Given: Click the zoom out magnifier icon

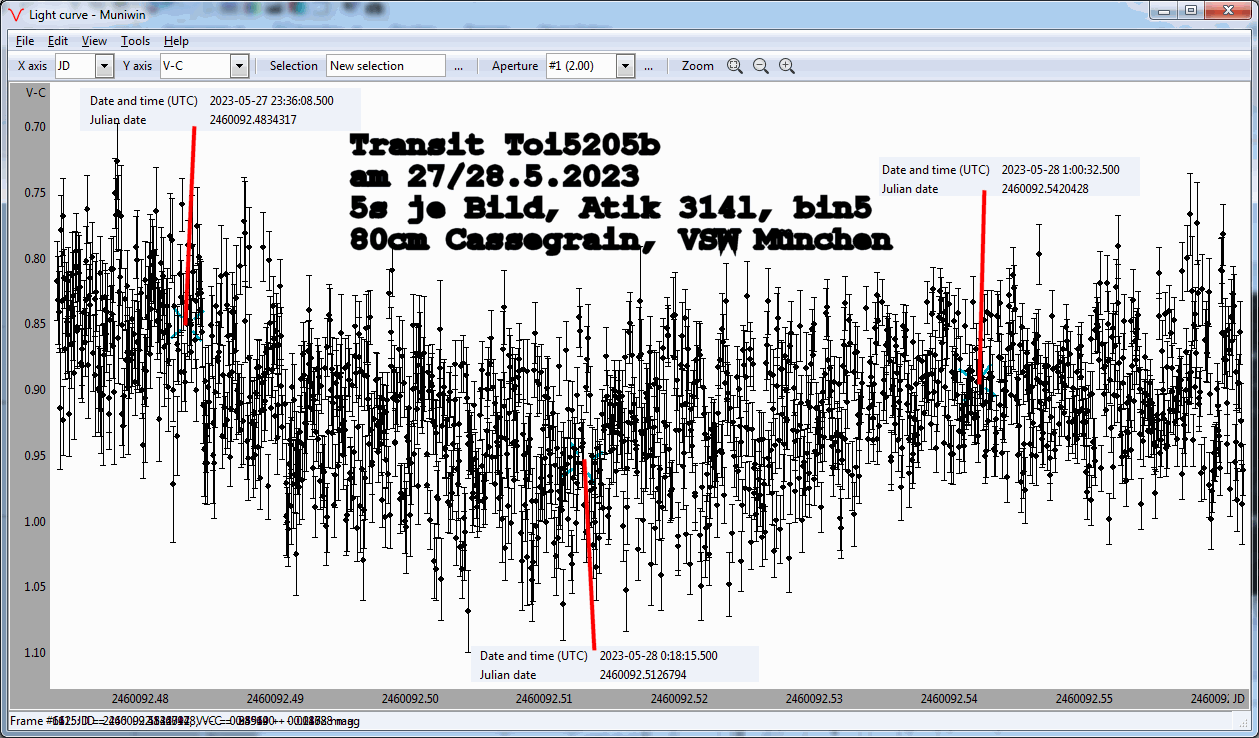Looking at the screenshot, I should (761, 66).
